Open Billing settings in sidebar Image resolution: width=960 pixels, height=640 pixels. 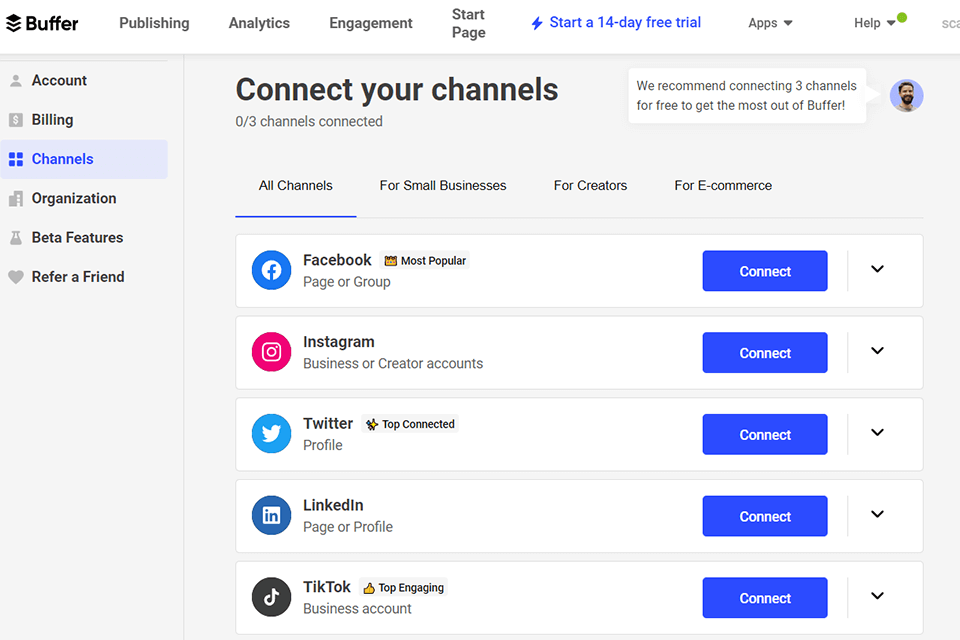click(x=84, y=120)
